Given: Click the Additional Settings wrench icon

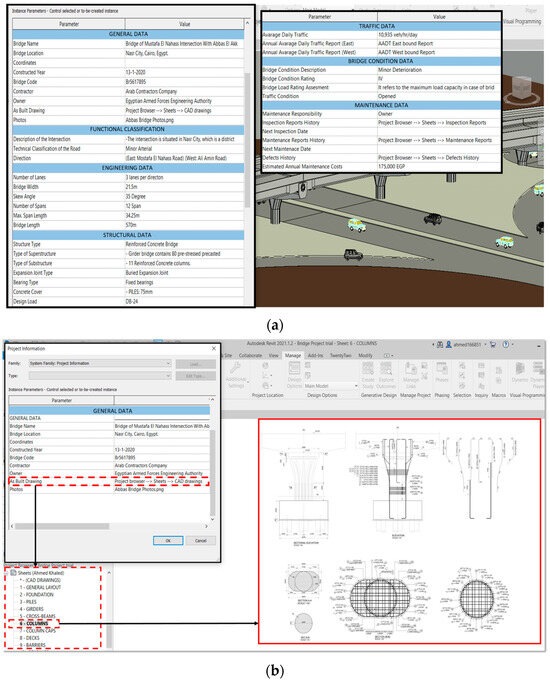Looking at the screenshot, I should coord(235,369).
